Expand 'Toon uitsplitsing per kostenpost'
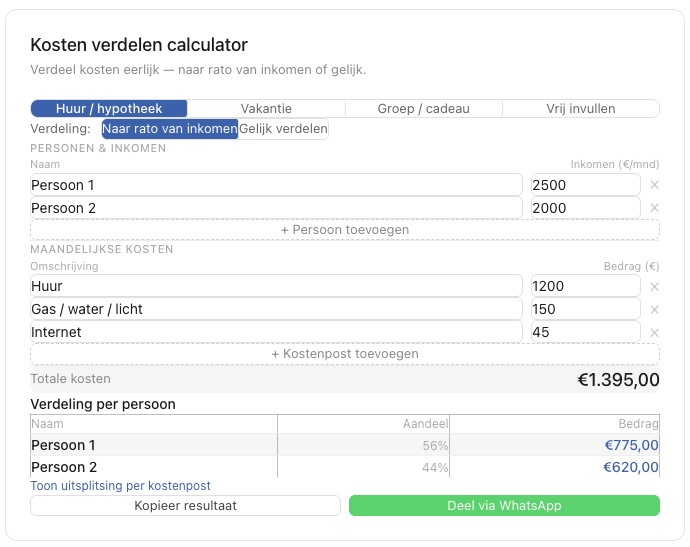690x547 pixels. (120, 486)
